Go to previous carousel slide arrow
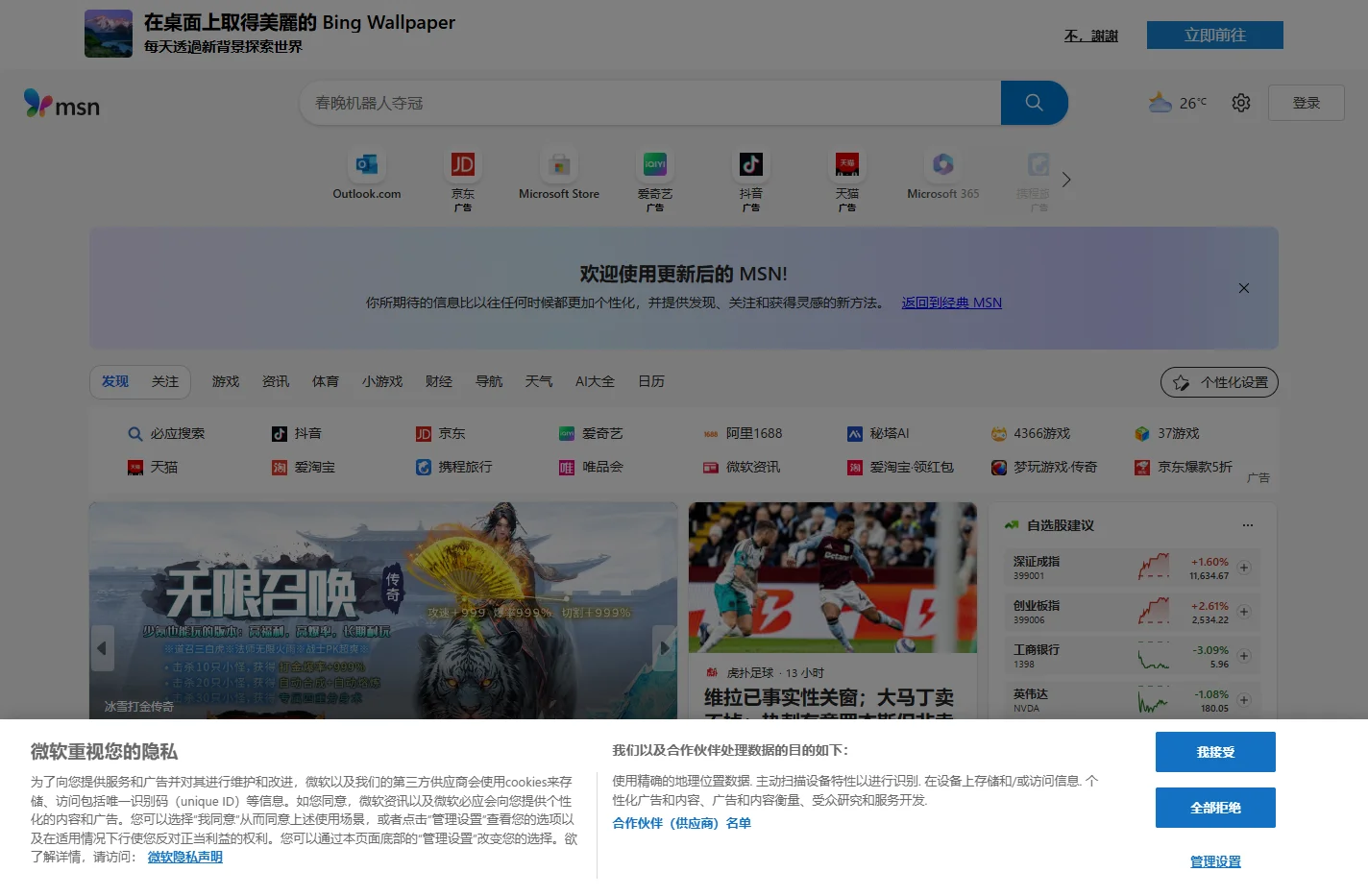Screen dimensions: 1368x896 pyautogui.click(x=102, y=648)
